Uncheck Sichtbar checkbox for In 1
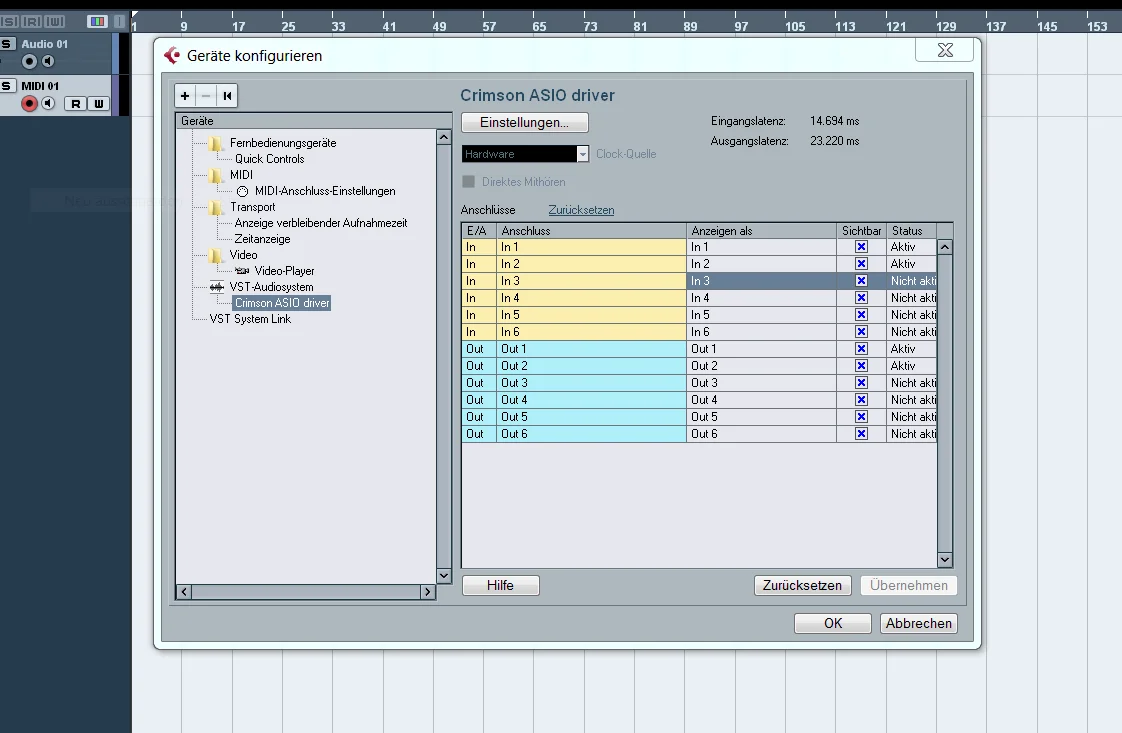This screenshot has width=1122, height=733. click(861, 247)
